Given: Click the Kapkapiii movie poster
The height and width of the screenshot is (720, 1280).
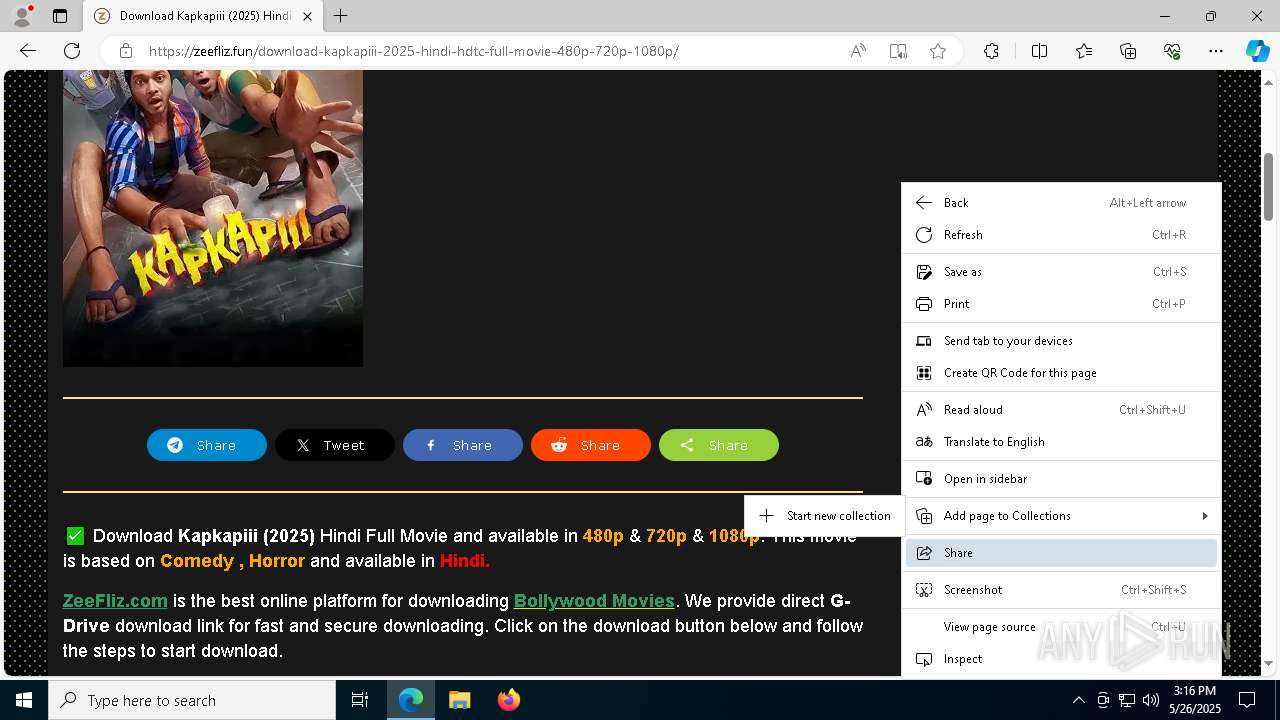Looking at the screenshot, I should pos(213,218).
